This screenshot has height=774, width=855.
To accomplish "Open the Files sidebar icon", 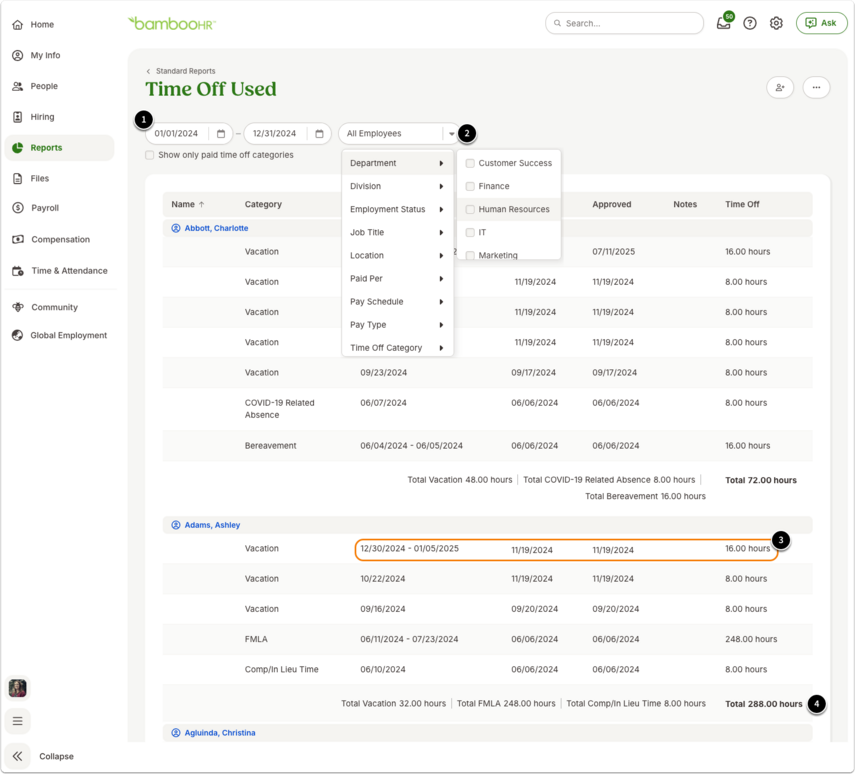I will [x=17, y=178].
